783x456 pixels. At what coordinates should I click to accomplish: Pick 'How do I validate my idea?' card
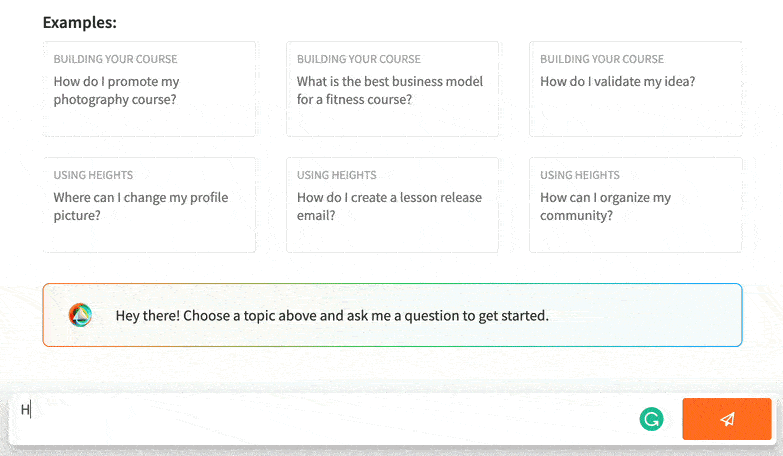[x=636, y=89]
